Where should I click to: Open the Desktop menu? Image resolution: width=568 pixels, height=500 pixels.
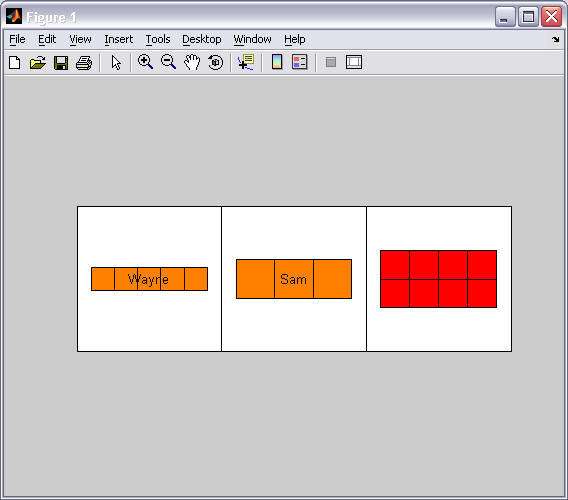pyautogui.click(x=201, y=39)
